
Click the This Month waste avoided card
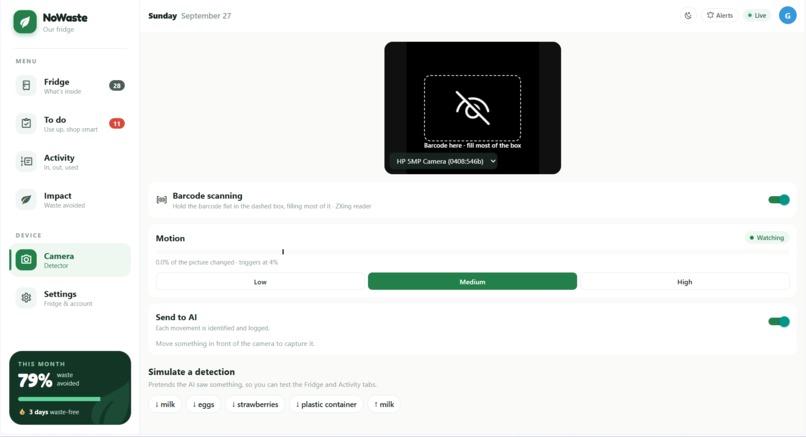click(70, 388)
